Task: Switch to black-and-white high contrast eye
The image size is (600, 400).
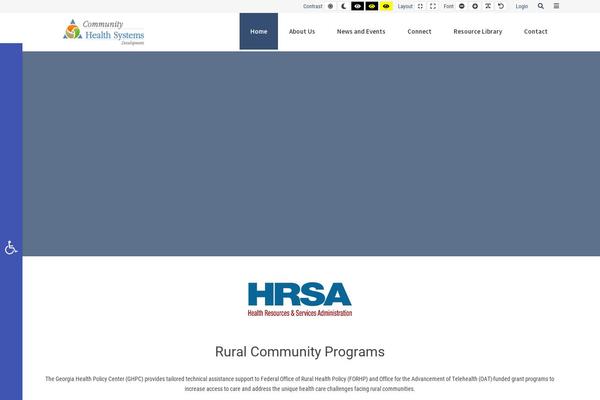Action: point(357,6)
